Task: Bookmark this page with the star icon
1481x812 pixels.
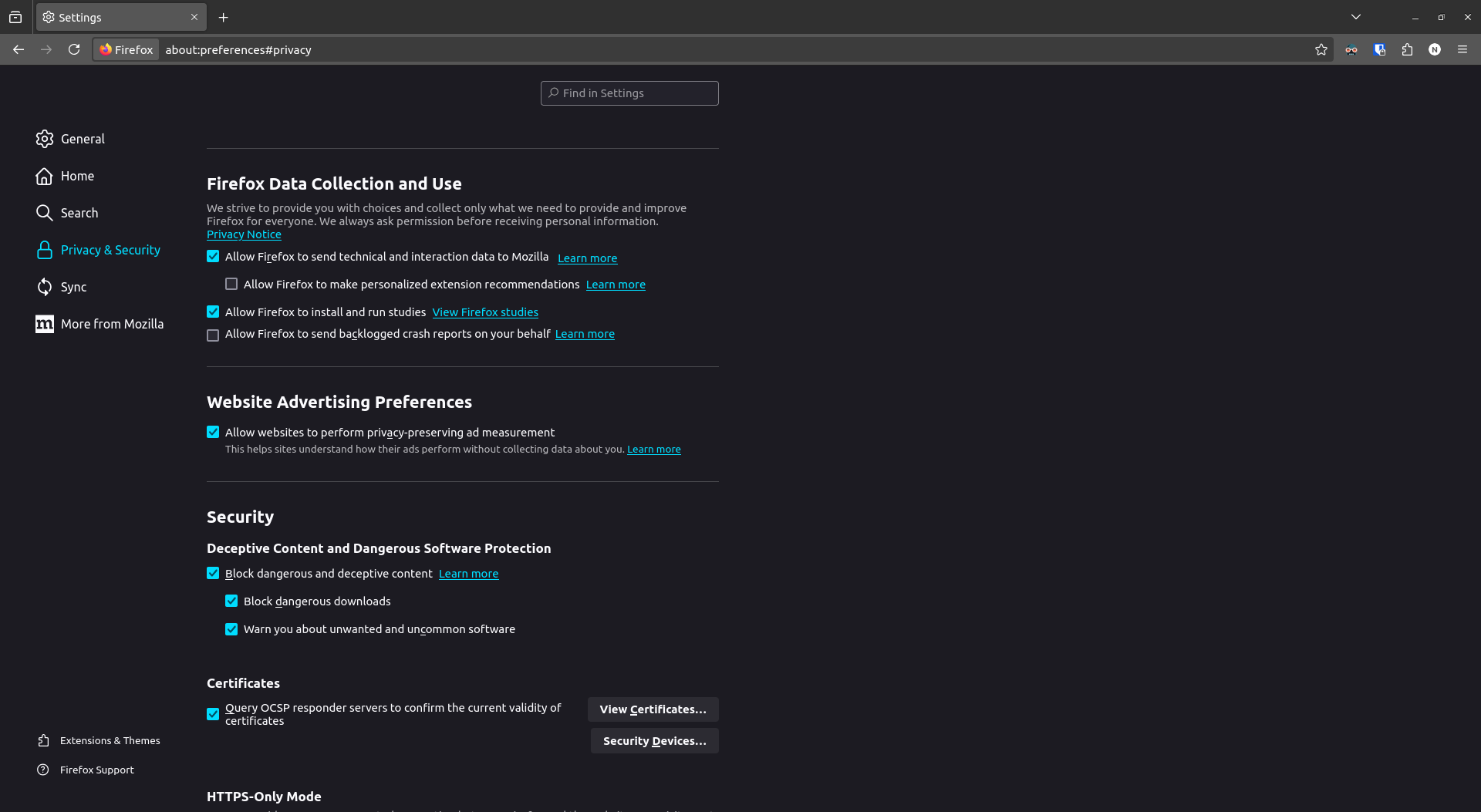Action: 1321,49
